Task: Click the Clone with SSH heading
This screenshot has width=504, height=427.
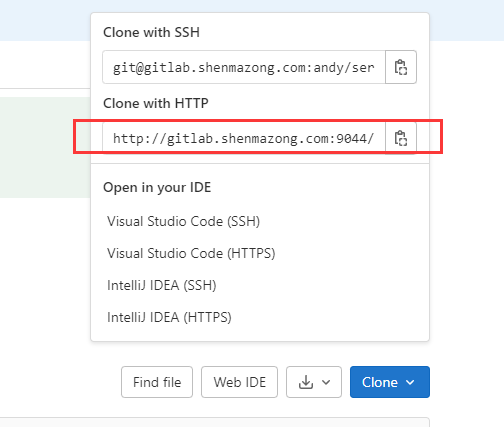Action: point(151,32)
